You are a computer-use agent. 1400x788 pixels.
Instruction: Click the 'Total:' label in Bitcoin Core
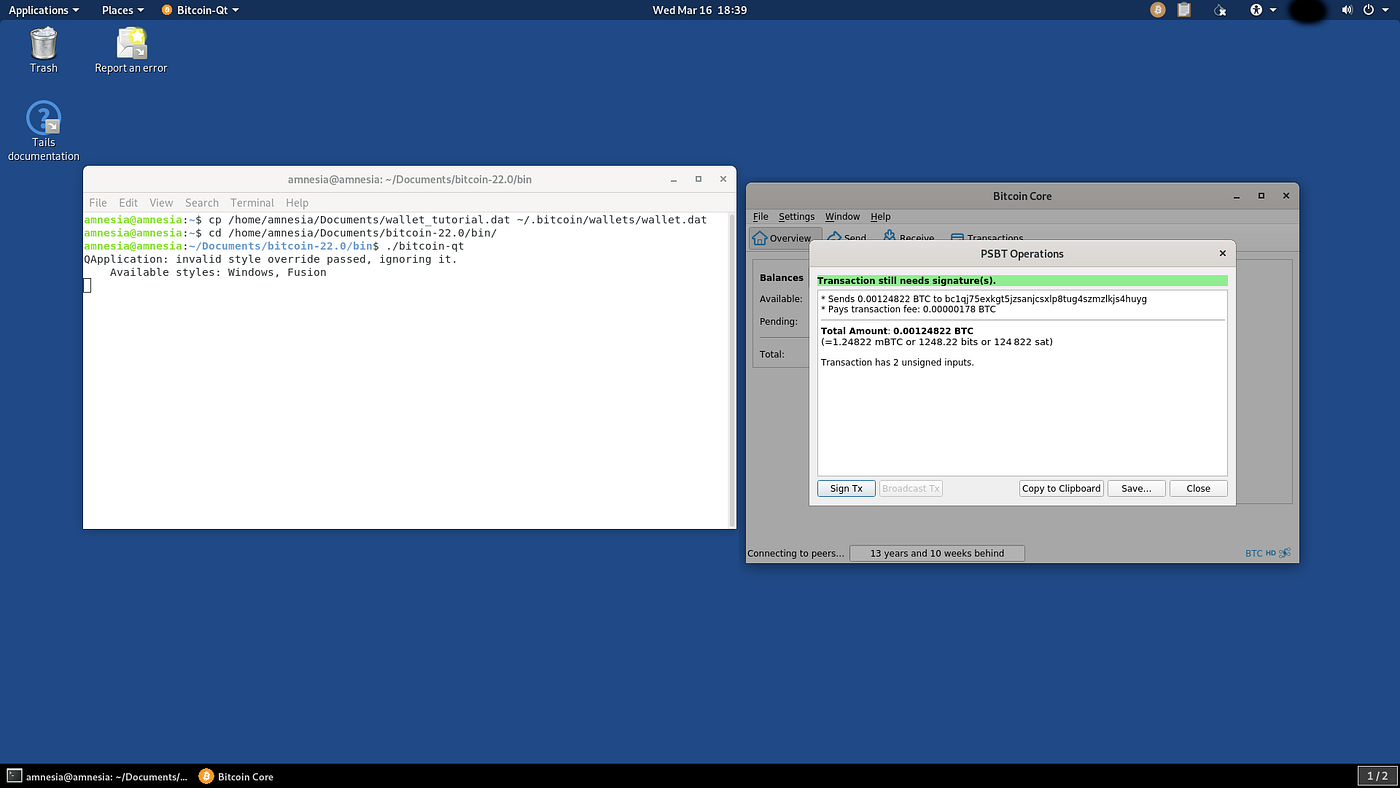click(x=773, y=354)
